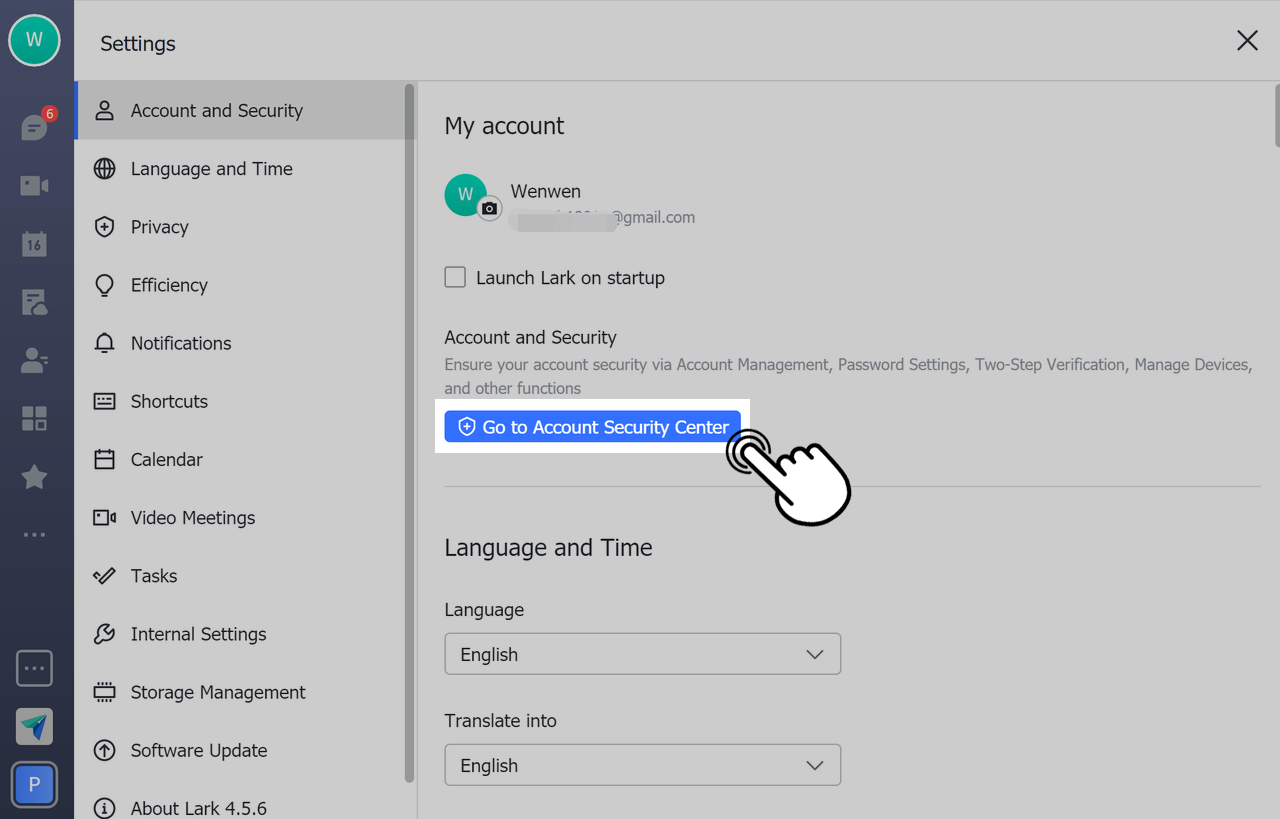1280x819 pixels.
Task: Enable Launch Lark on startup
Action: click(x=455, y=277)
